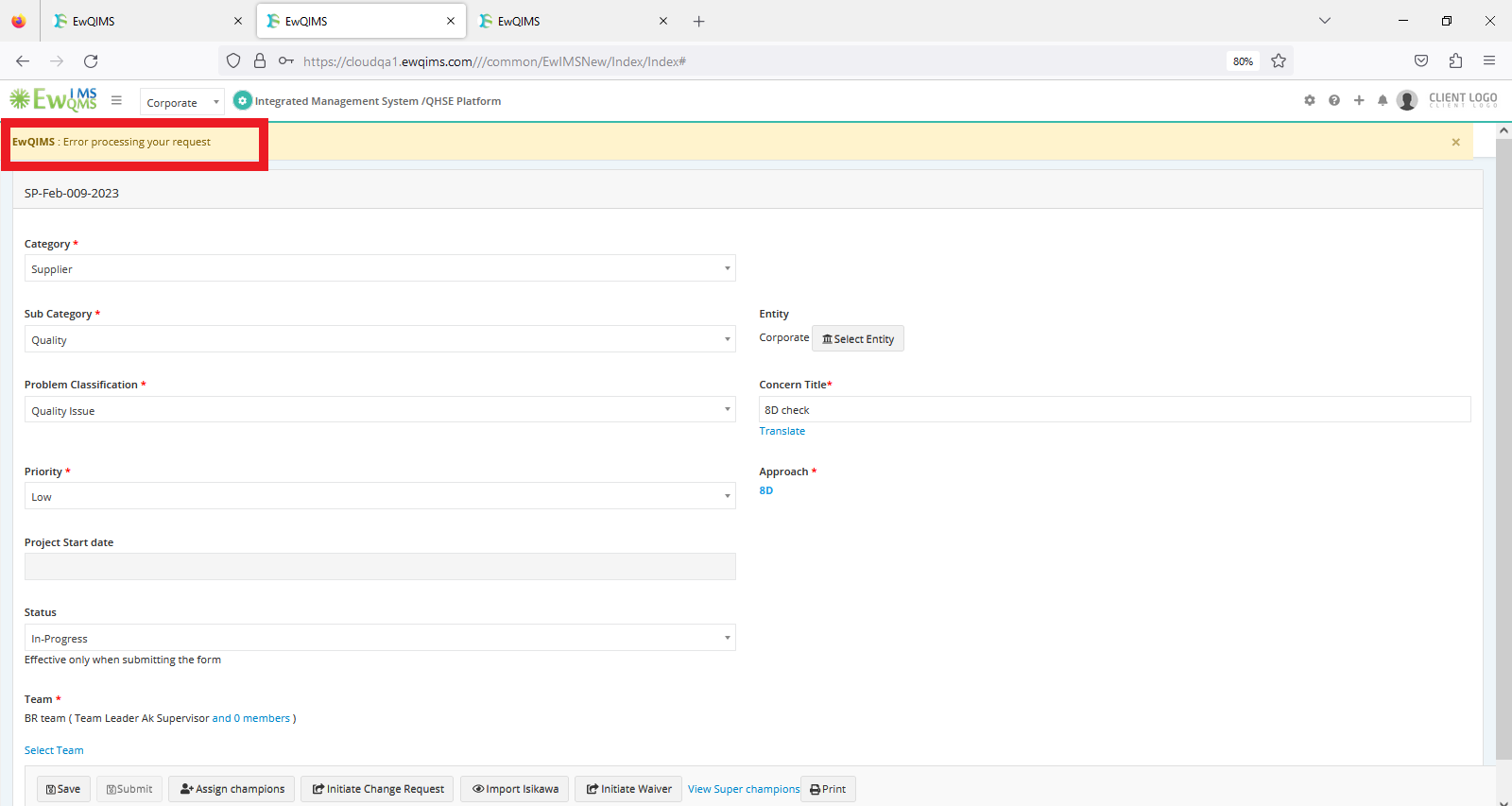1512x806 pixels.
Task: Click the Concern Title input field
Action: tap(1115, 409)
